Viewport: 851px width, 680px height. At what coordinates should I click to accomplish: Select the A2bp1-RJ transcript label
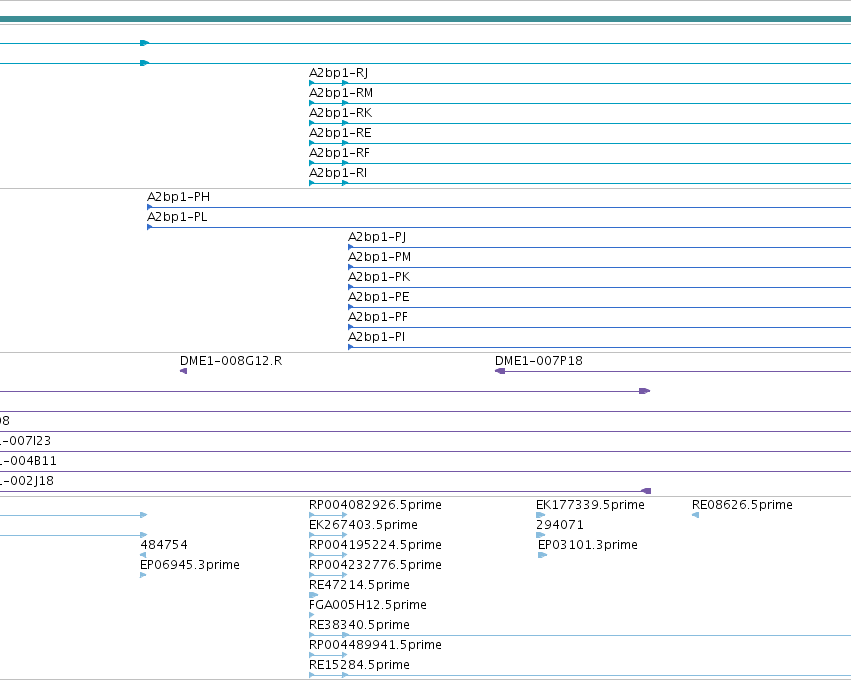(x=339, y=73)
